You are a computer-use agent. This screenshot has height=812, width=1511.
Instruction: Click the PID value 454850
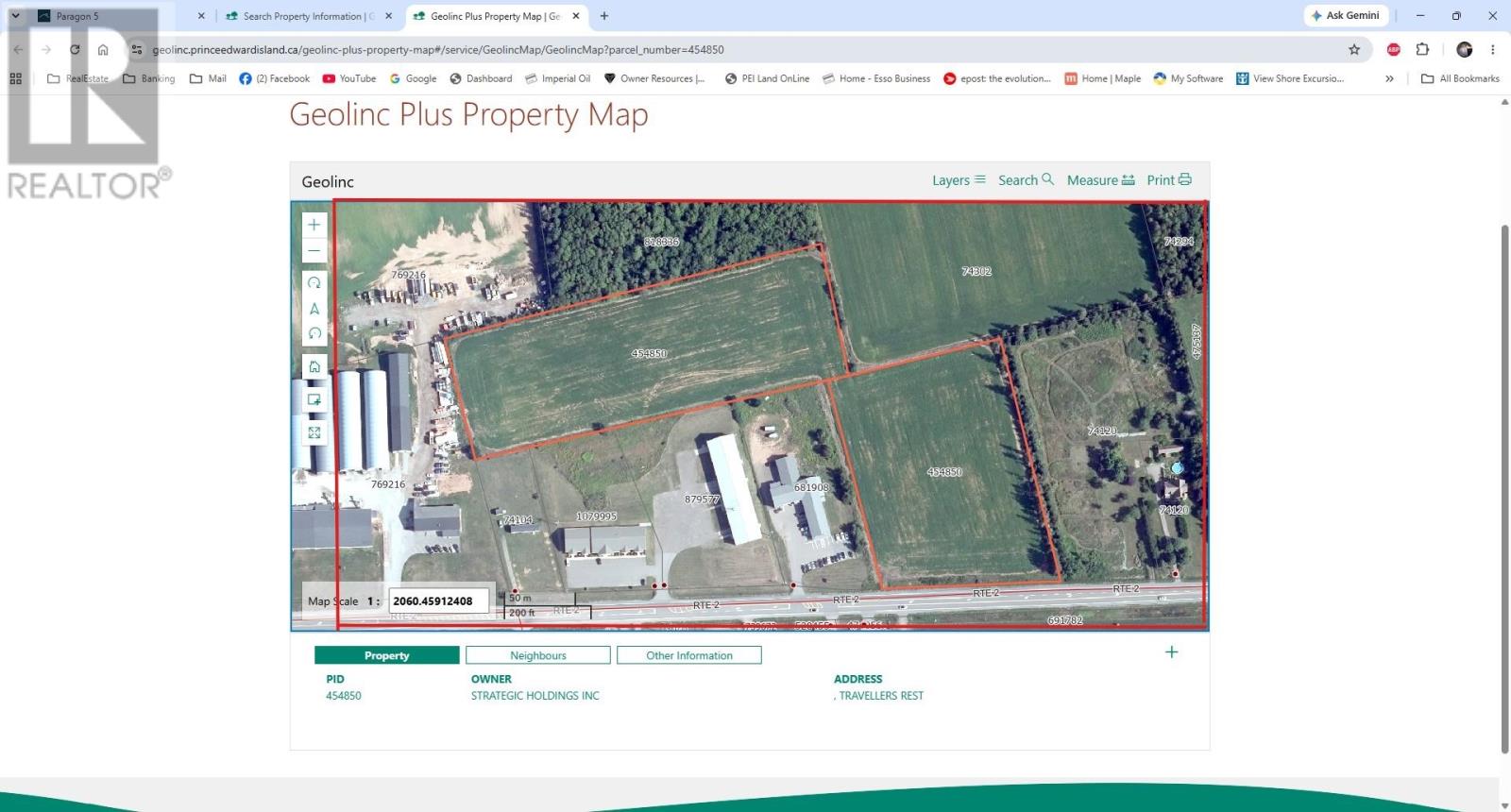(344, 696)
